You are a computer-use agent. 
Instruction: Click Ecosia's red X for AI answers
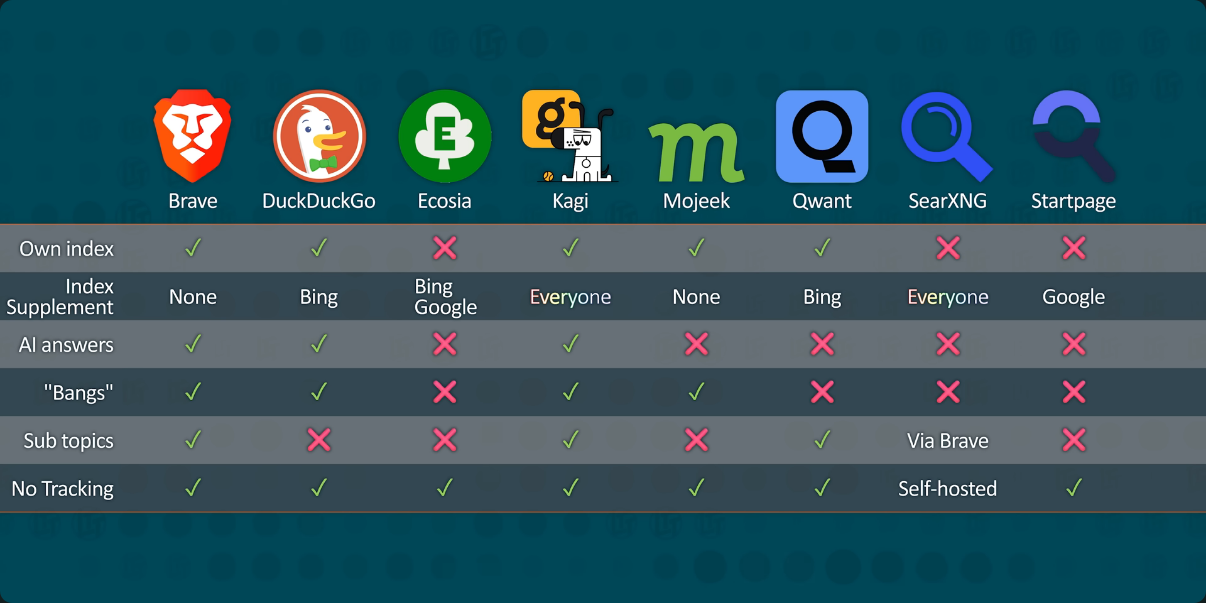445,344
